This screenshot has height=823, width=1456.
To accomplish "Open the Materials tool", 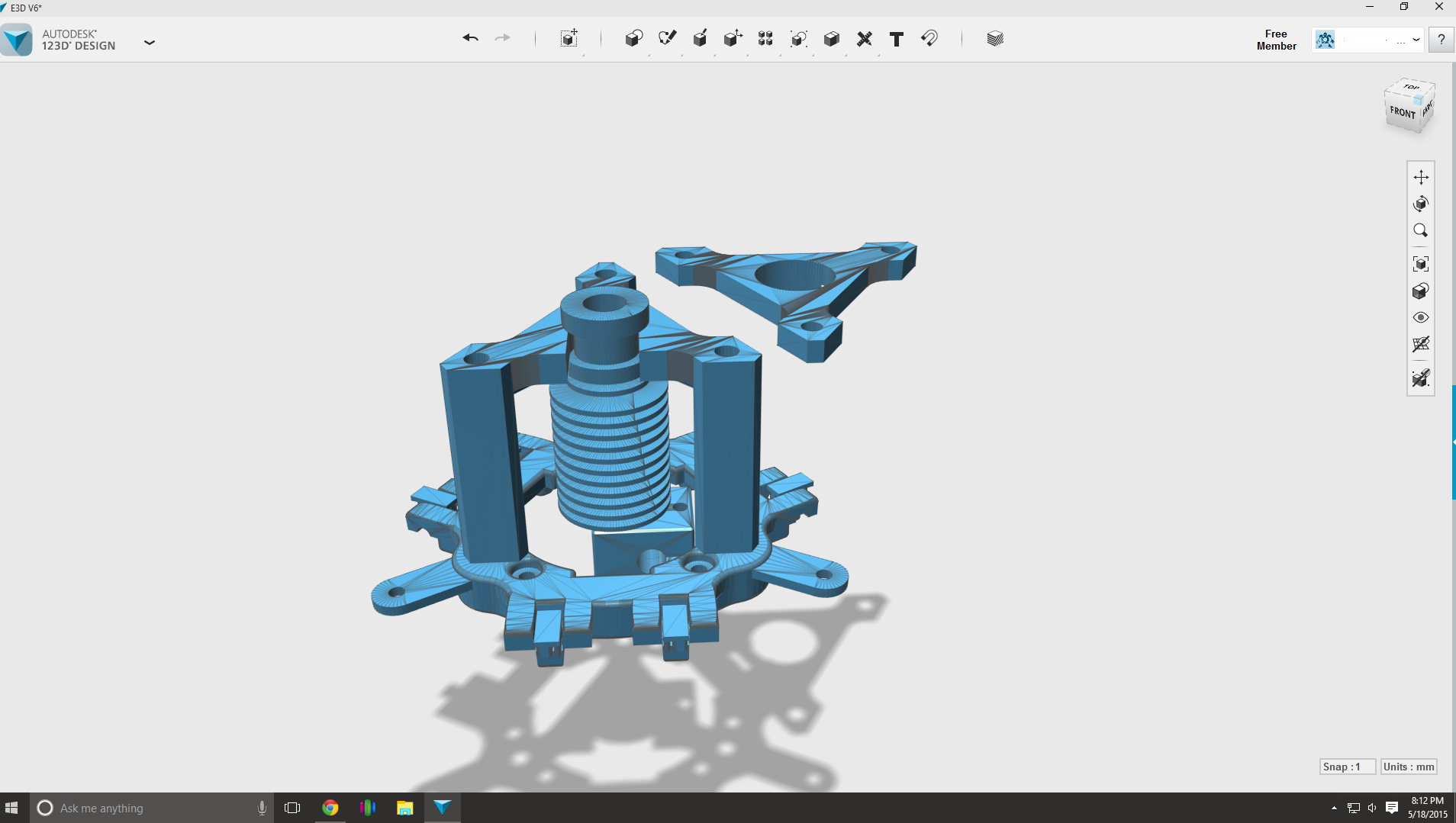I will (994, 39).
